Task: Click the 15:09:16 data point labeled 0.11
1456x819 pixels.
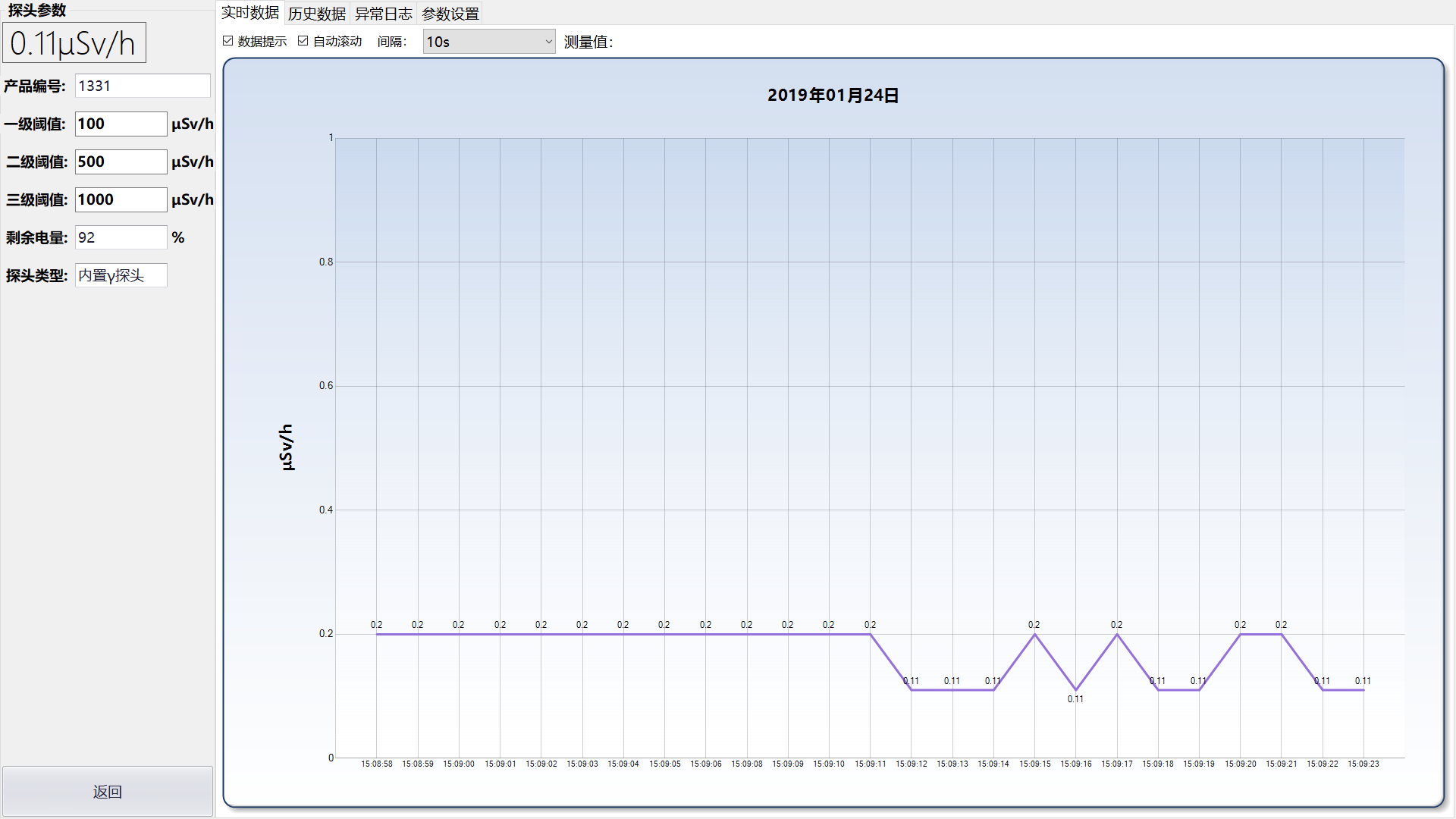Action: pos(1075,689)
